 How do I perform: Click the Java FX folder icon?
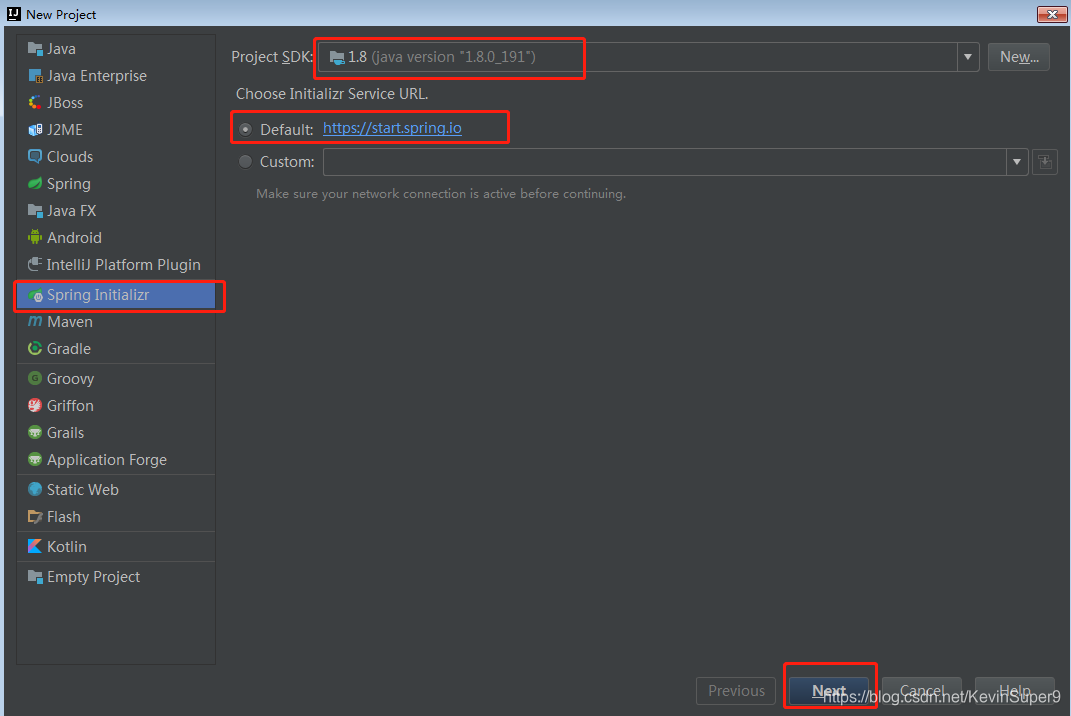[35, 210]
